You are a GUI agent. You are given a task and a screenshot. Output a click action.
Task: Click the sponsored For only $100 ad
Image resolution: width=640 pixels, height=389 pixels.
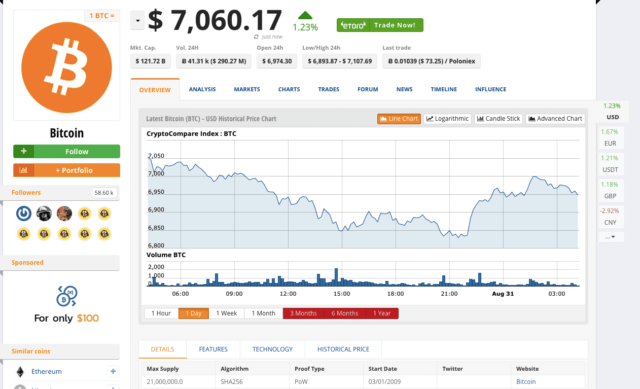pyautogui.click(x=67, y=318)
